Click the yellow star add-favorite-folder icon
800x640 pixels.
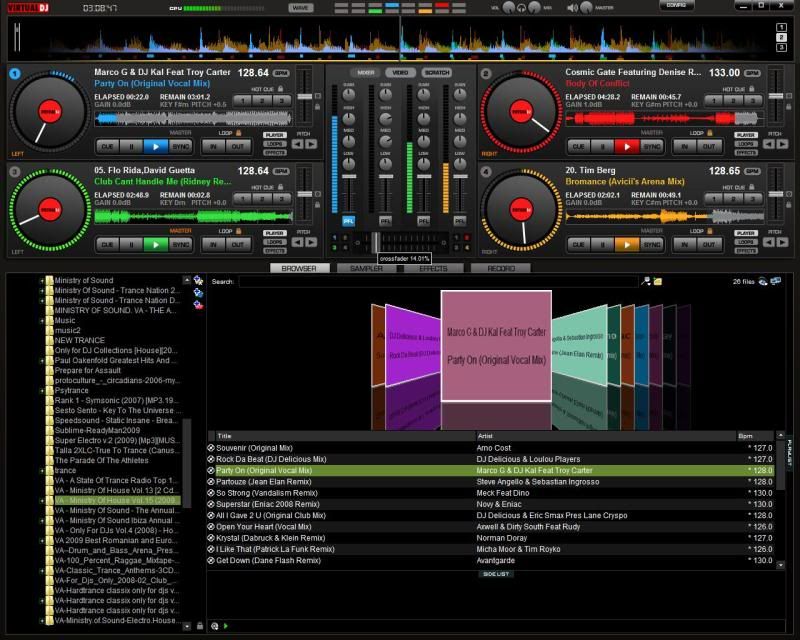tap(198, 281)
